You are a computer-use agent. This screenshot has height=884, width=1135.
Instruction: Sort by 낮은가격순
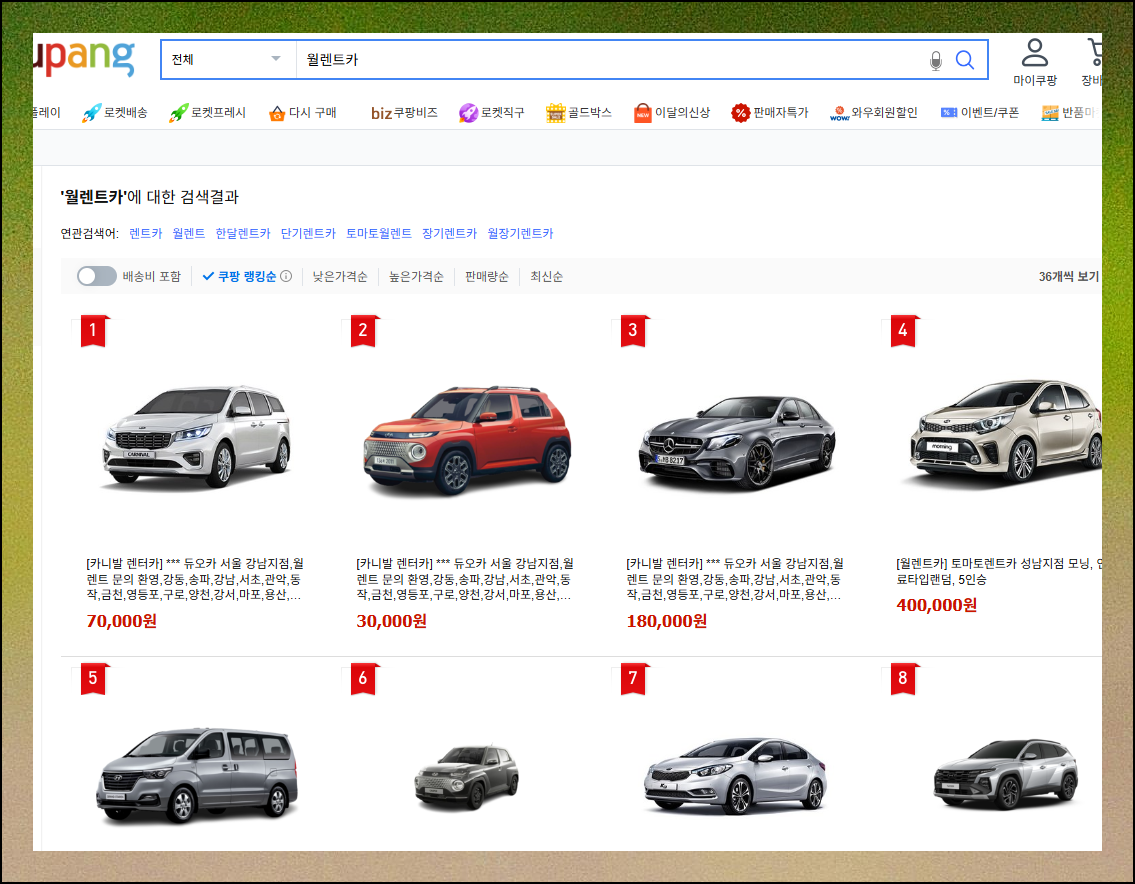pos(339,277)
